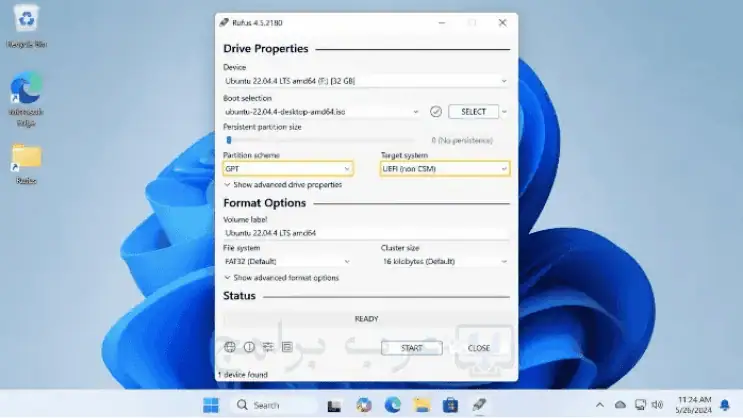Viewport: 743px width, 418px height.
Task: Open File Explorer from taskbar
Action: (421, 405)
